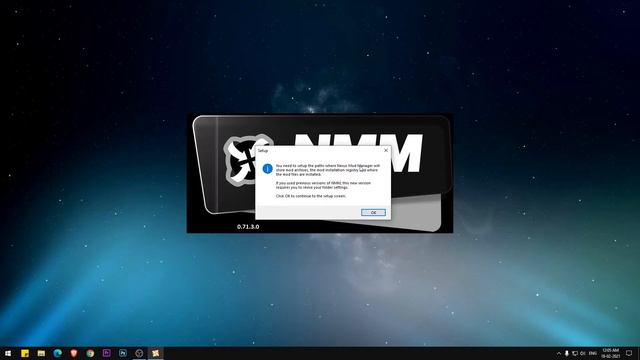This screenshot has height=360, width=640.
Task: Launch Microsoft Edge from the taskbar
Action: tap(58, 353)
